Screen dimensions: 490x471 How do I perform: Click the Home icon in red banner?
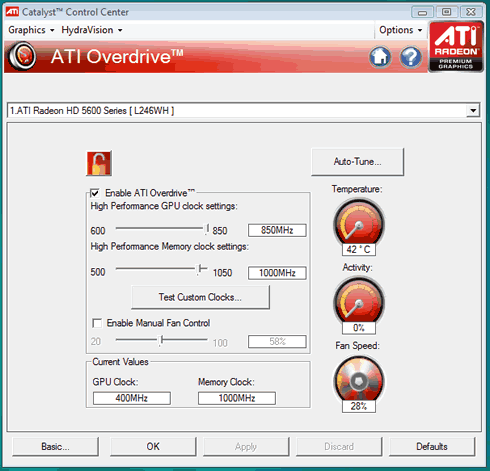(380, 57)
